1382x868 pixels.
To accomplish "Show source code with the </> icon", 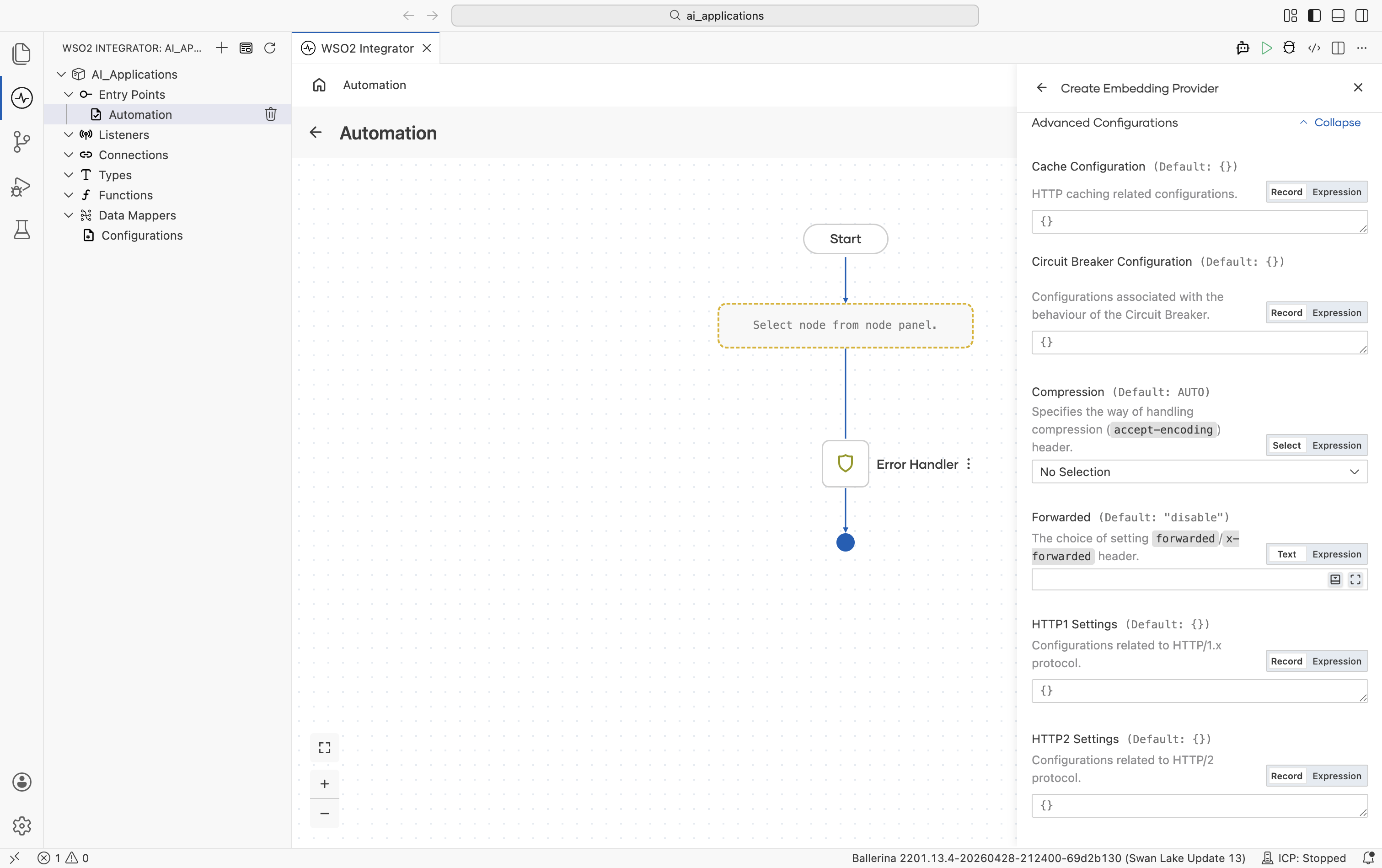I will [x=1314, y=48].
